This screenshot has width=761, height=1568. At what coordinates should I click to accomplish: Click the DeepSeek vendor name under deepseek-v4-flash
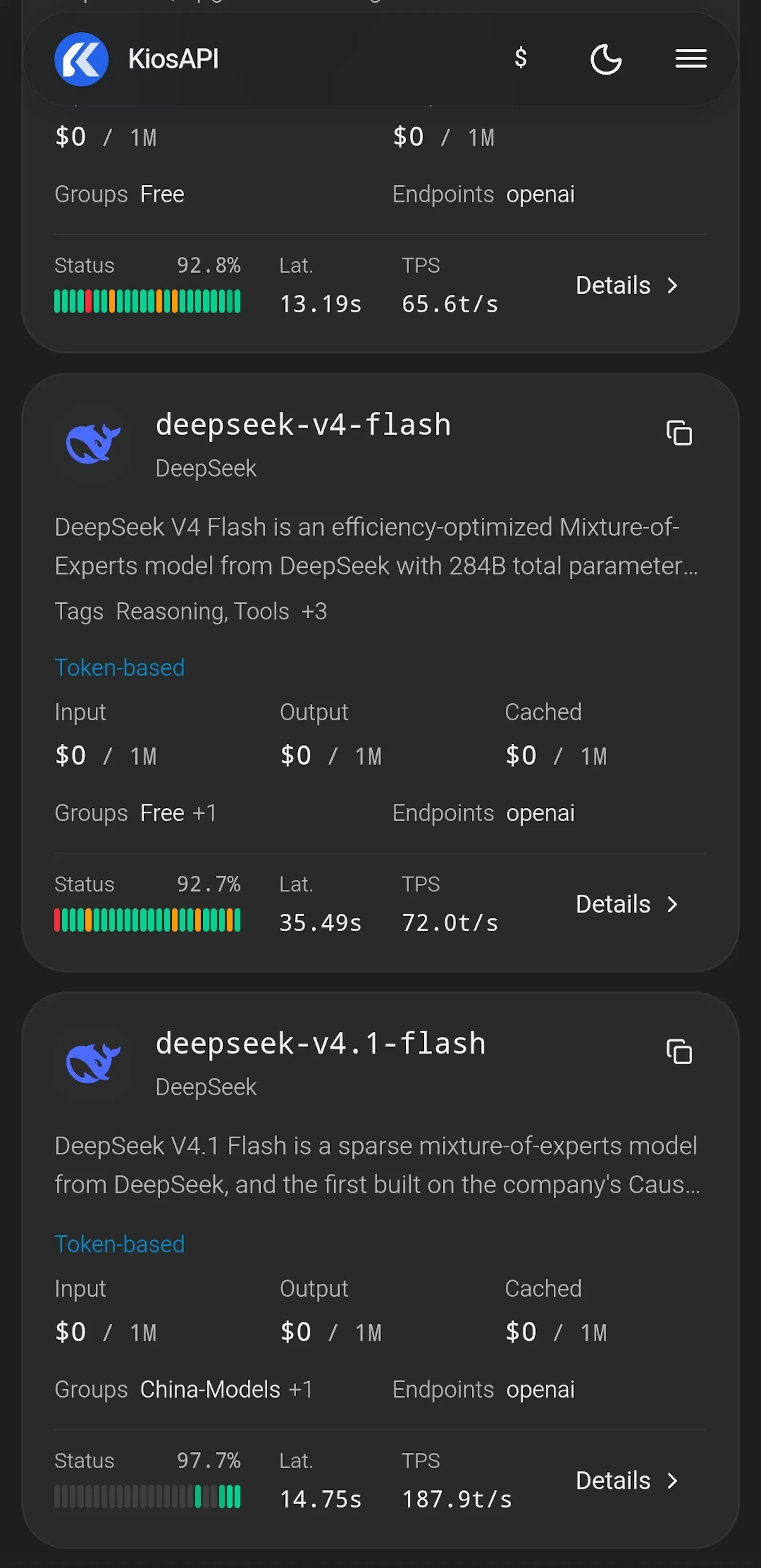(x=206, y=469)
